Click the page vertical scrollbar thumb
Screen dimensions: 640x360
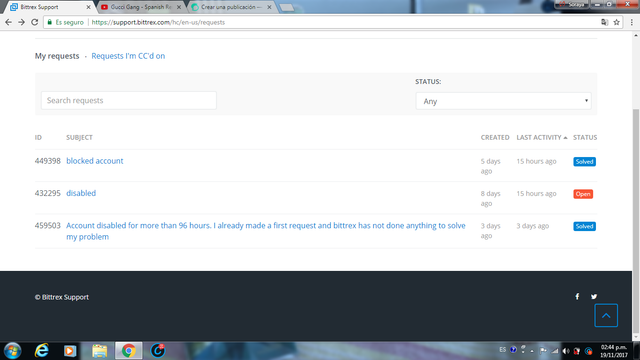[x=636, y=220]
